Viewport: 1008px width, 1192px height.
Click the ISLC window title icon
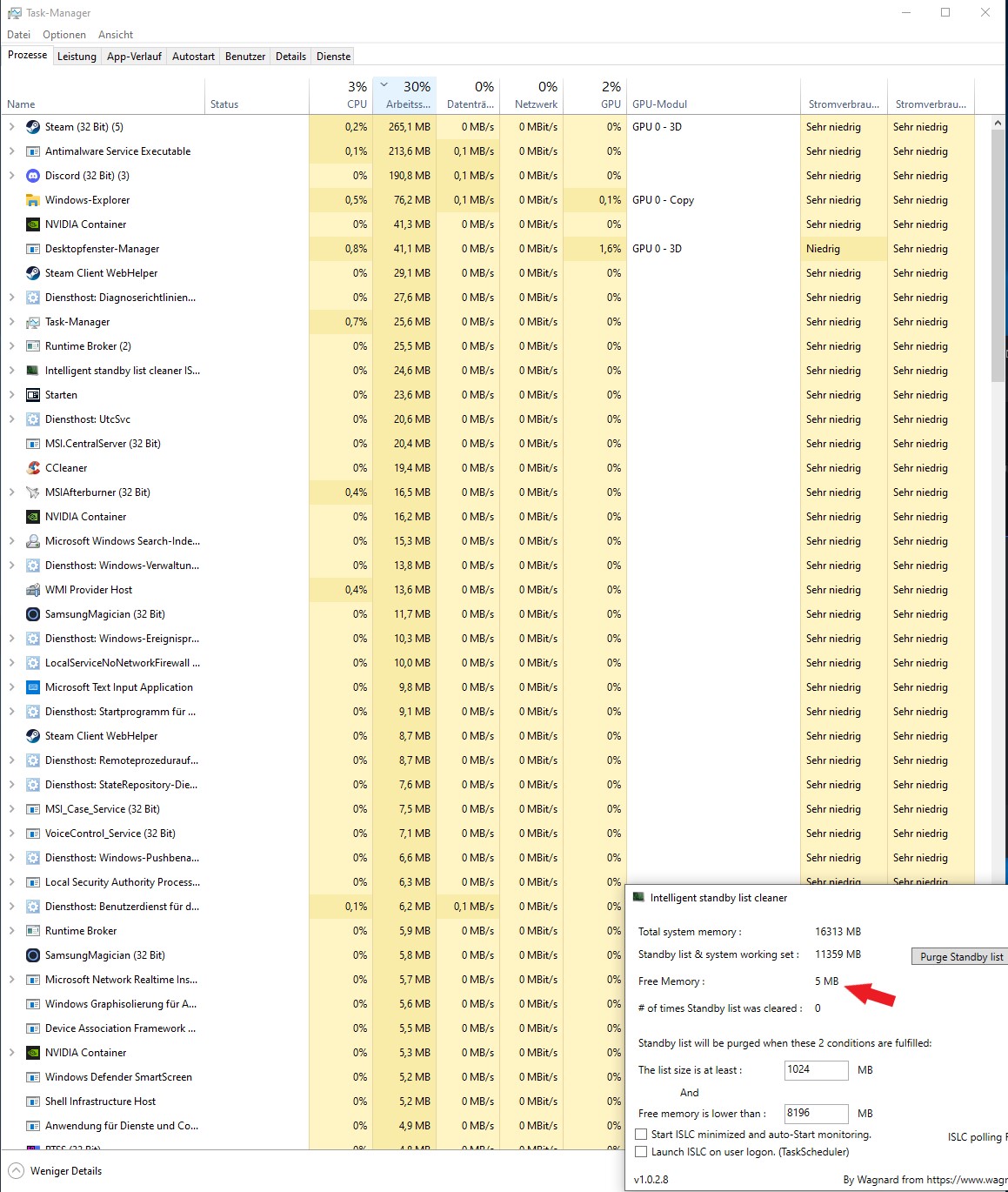point(638,897)
